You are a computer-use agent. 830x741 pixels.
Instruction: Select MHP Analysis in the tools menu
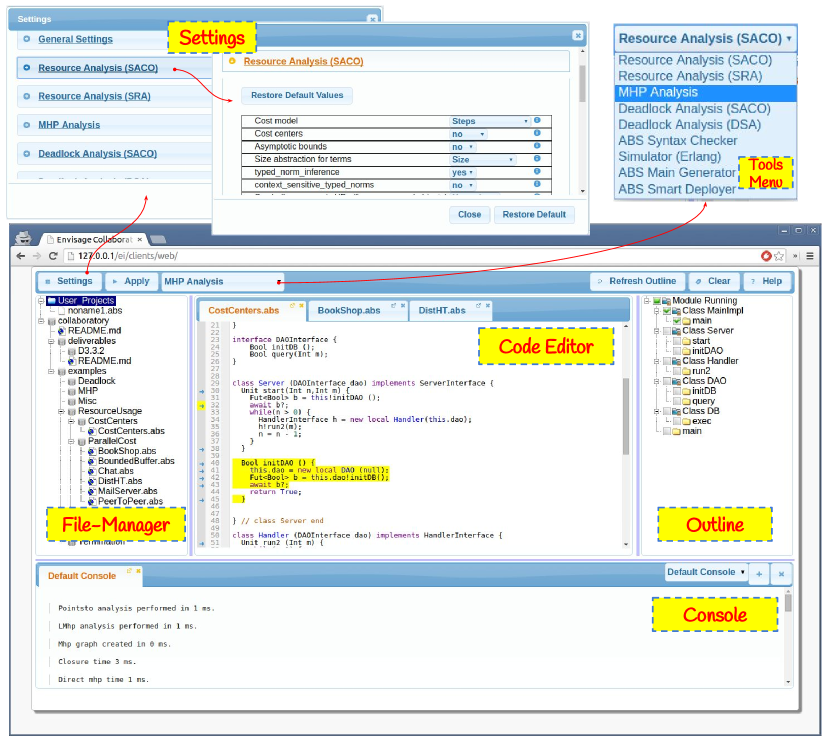(x=705, y=93)
